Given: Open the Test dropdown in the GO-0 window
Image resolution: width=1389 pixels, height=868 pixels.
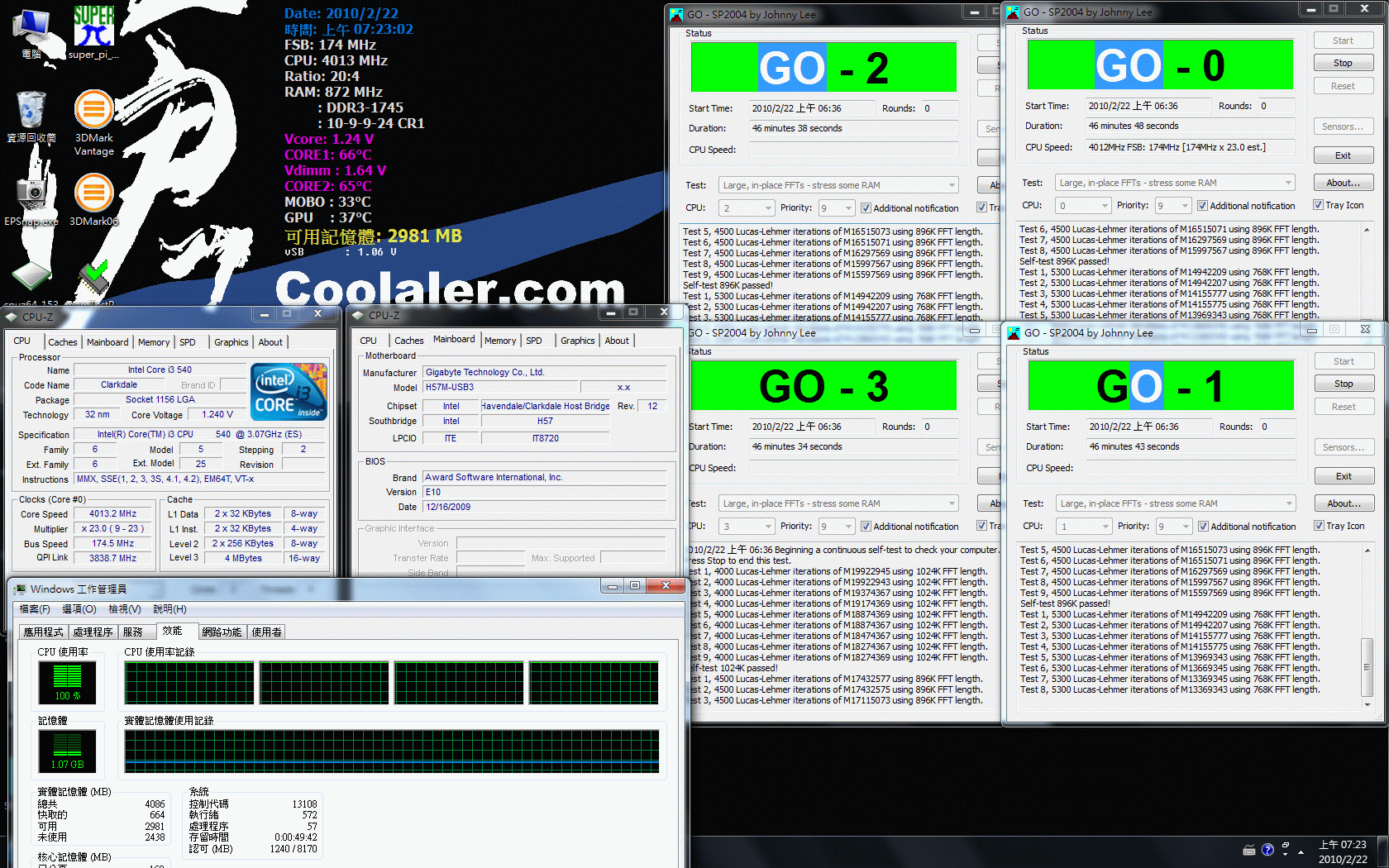Looking at the screenshot, I should pyautogui.click(x=1175, y=183).
